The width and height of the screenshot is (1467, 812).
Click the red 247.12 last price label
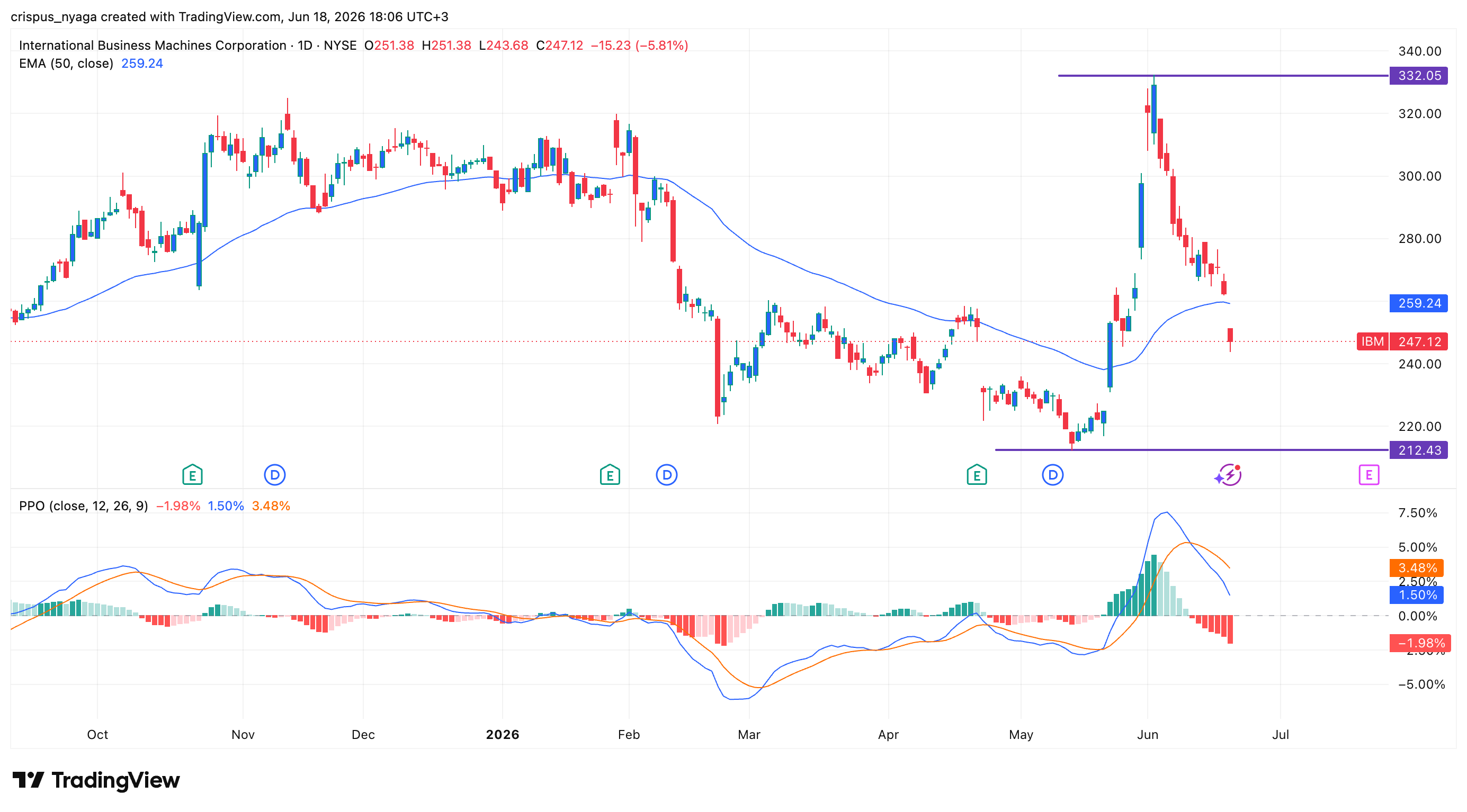tap(1419, 341)
